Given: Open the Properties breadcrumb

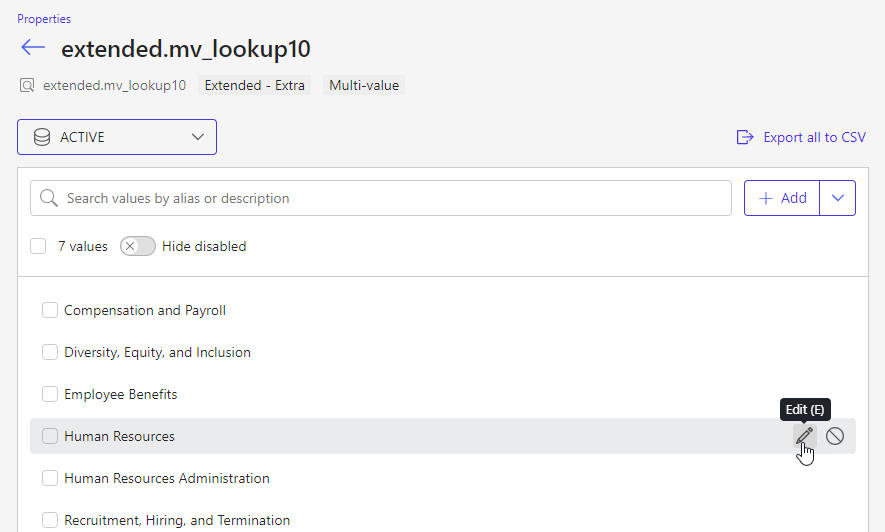Looking at the screenshot, I should pyautogui.click(x=44, y=19).
